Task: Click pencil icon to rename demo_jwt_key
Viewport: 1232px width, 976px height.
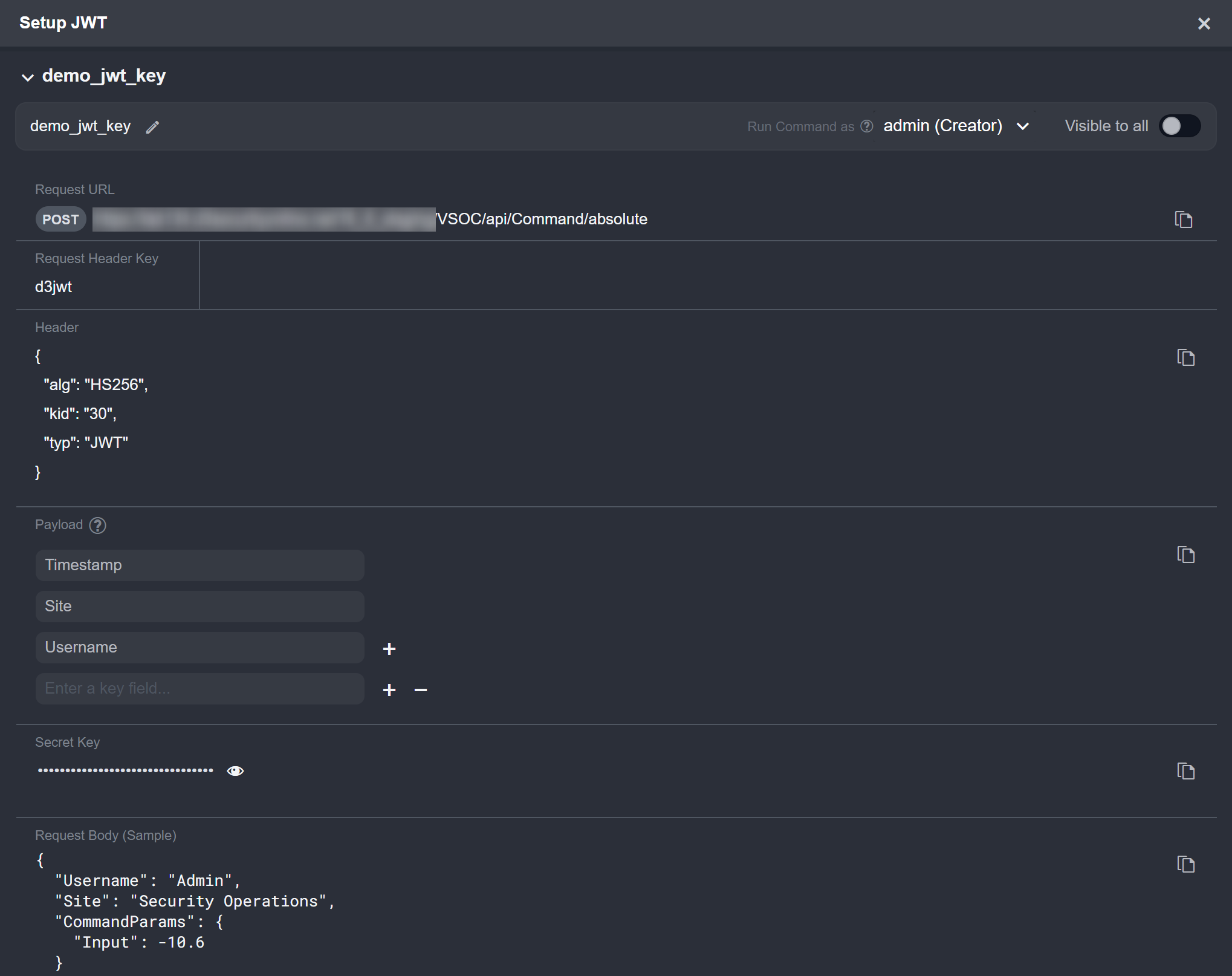Action: pyautogui.click(x=152, y=127)
